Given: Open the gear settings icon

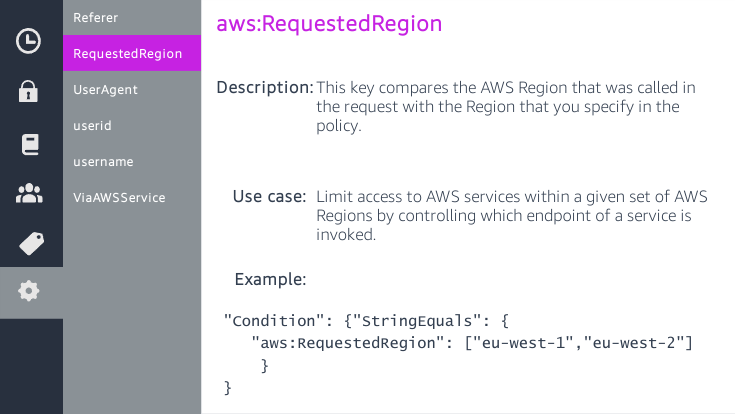Looking at the screenshot, I should [29, 292].
